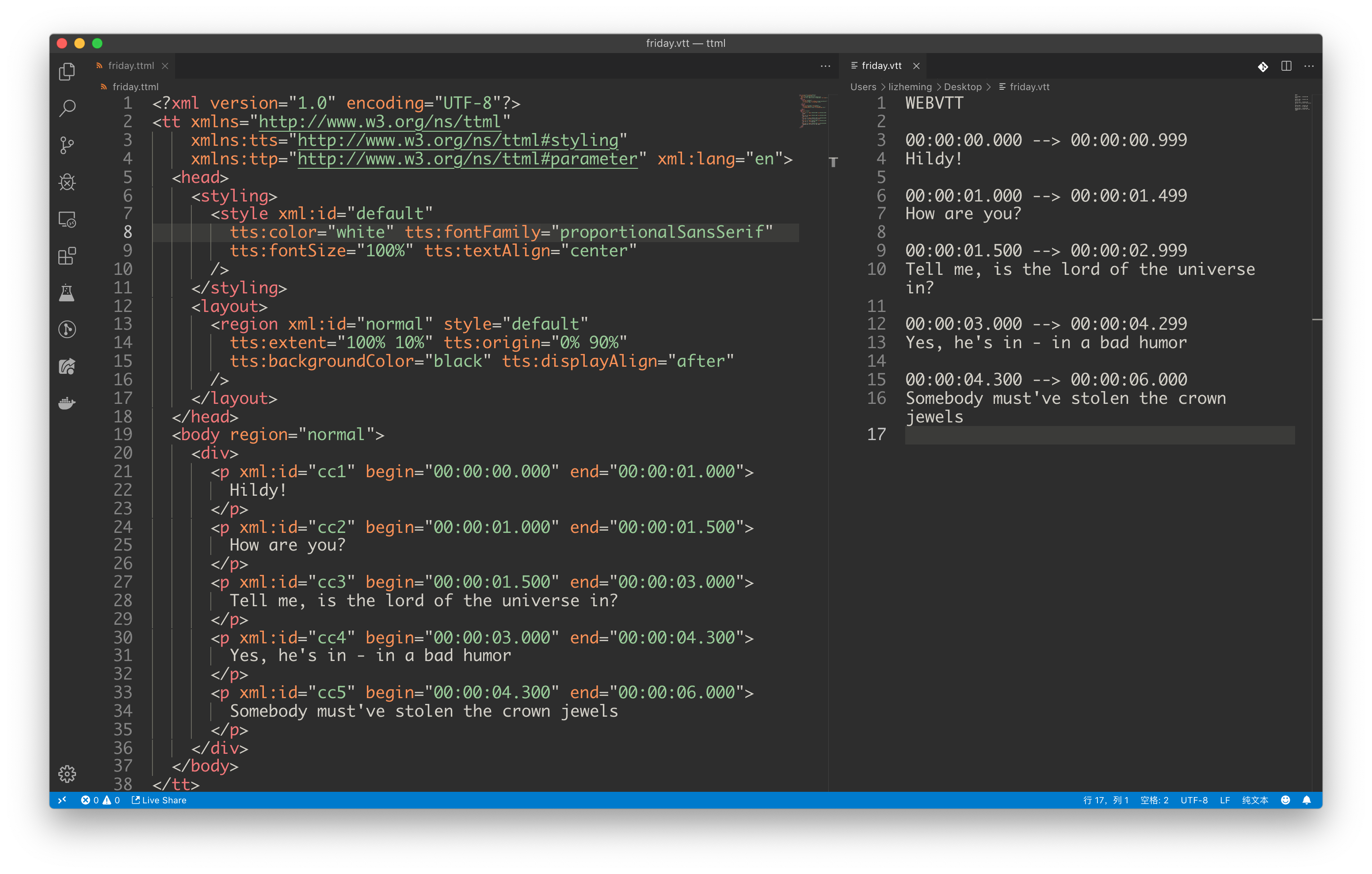Open the GitLens view in the activity bar
Image resolution: width=1372 pixels, height=874 pixels.
pyautogui.click(x=67, y=329)
